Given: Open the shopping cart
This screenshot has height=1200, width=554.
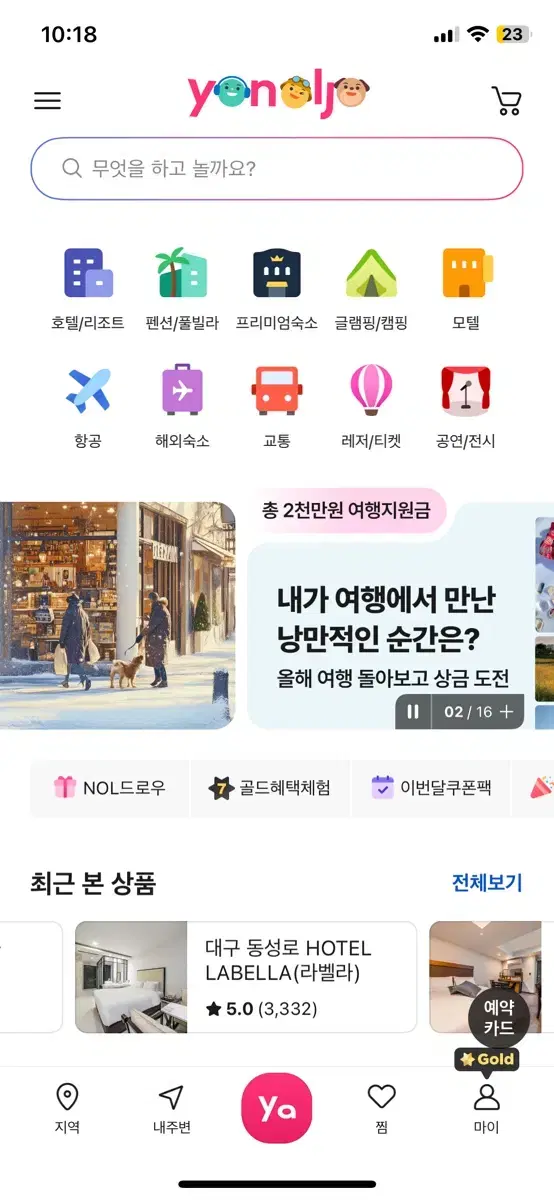Looking at the screenshot, I should 507,101.
